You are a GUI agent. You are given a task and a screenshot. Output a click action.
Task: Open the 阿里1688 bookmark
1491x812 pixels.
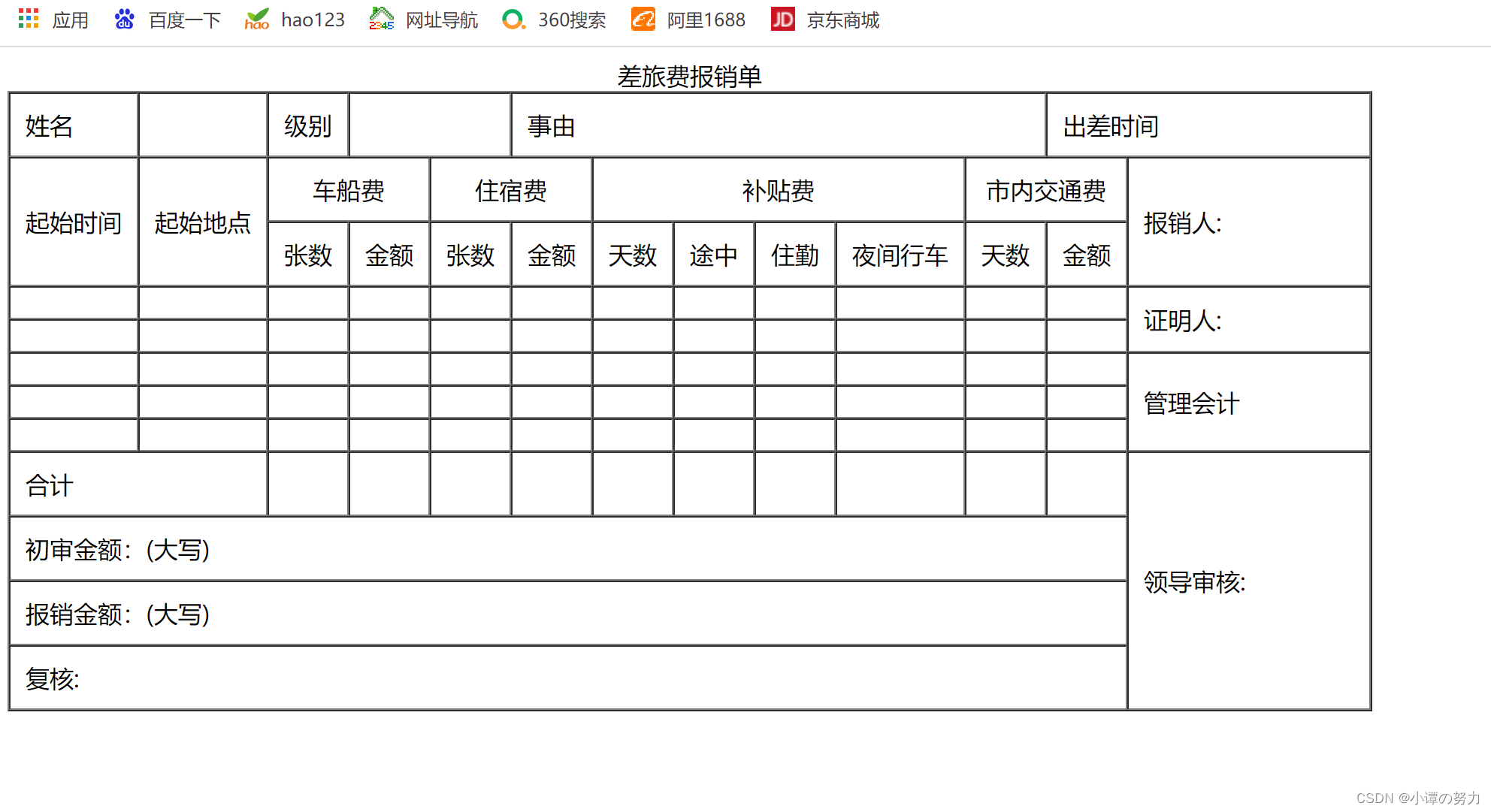point(706,20)
